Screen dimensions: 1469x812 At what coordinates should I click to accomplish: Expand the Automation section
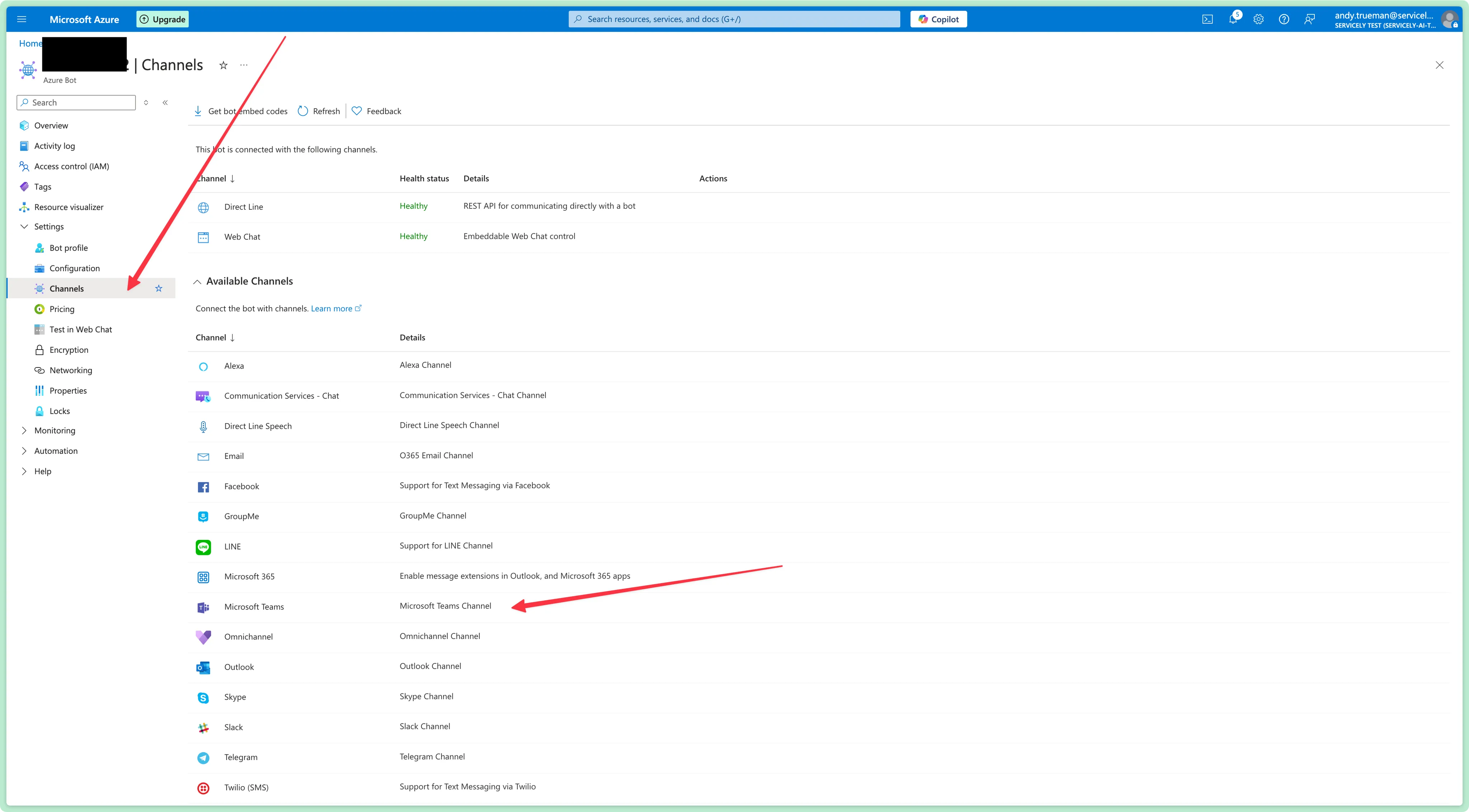(24, 451)
